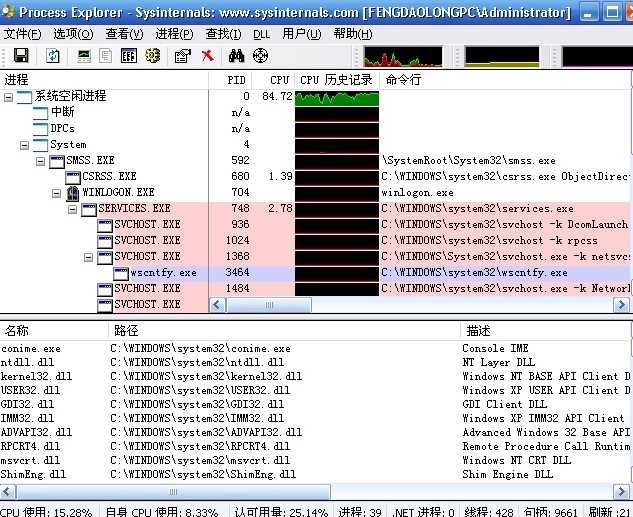The image size is (633, 517).
Task: Sort lower pane by 描述 column header
Action: tap(545, 331)
